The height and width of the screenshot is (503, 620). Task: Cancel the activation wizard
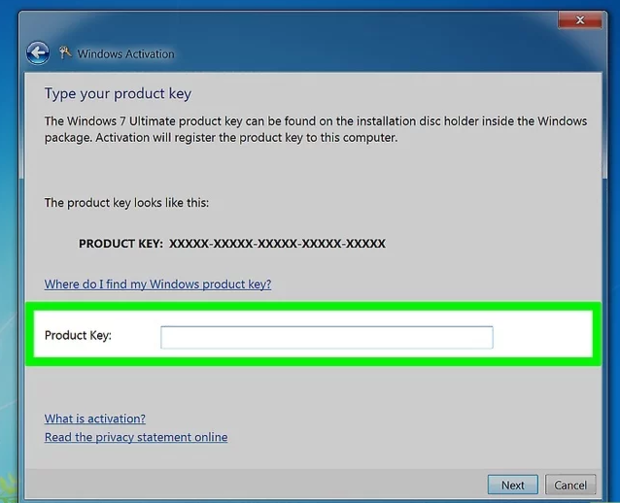coord(570,485)
